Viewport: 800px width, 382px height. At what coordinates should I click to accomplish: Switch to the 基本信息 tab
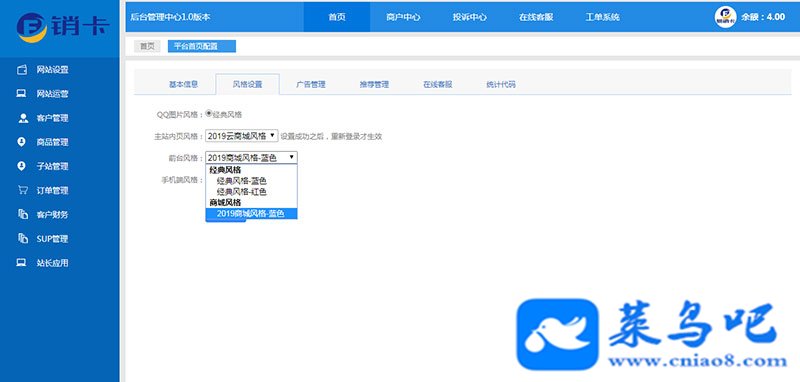click(183, 85)
